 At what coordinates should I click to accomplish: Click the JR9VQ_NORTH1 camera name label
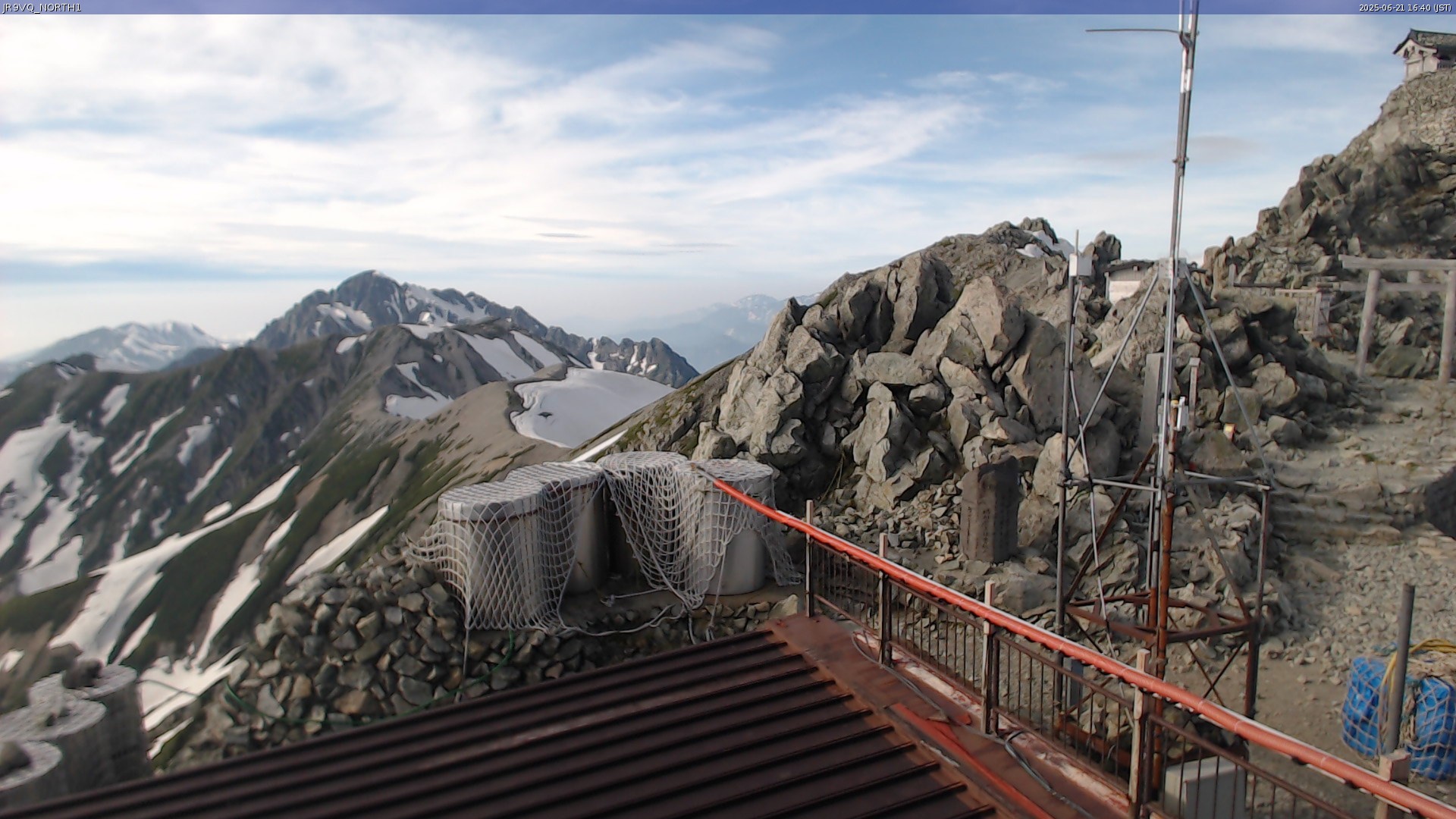(42, 8)
